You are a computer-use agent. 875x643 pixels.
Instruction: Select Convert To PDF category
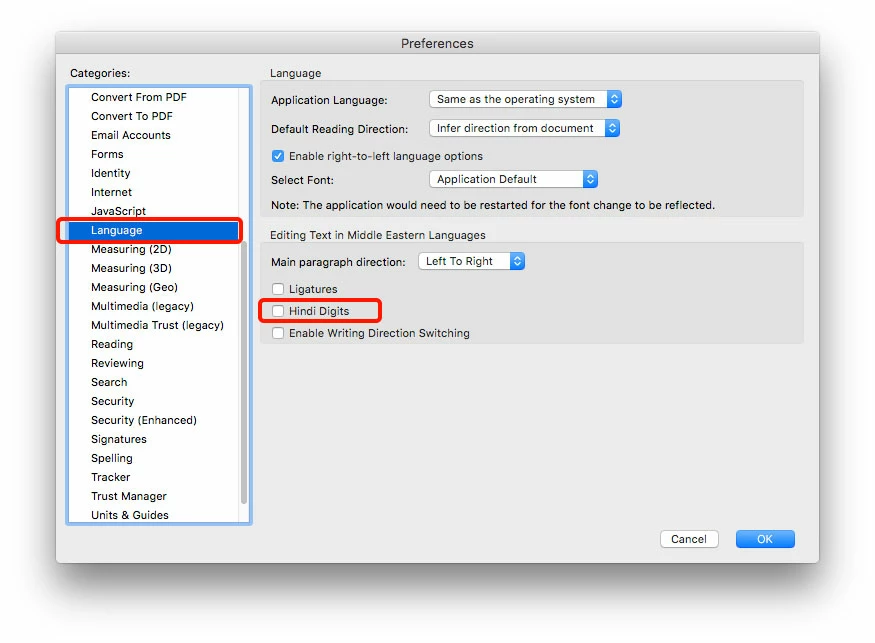coord(153,116)
